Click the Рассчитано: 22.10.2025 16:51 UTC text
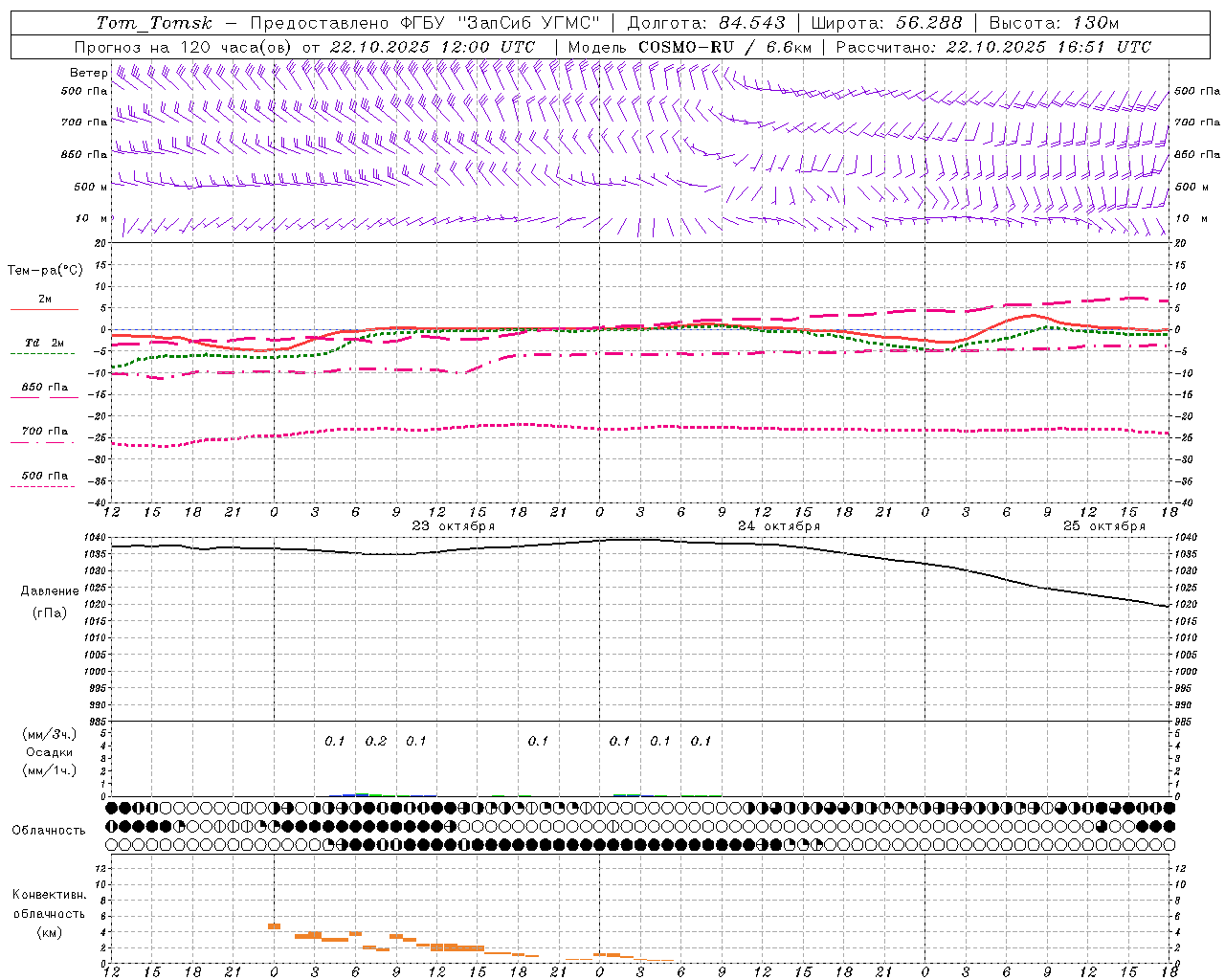This screenshot has width=1225, height=980. coord(993,47)
